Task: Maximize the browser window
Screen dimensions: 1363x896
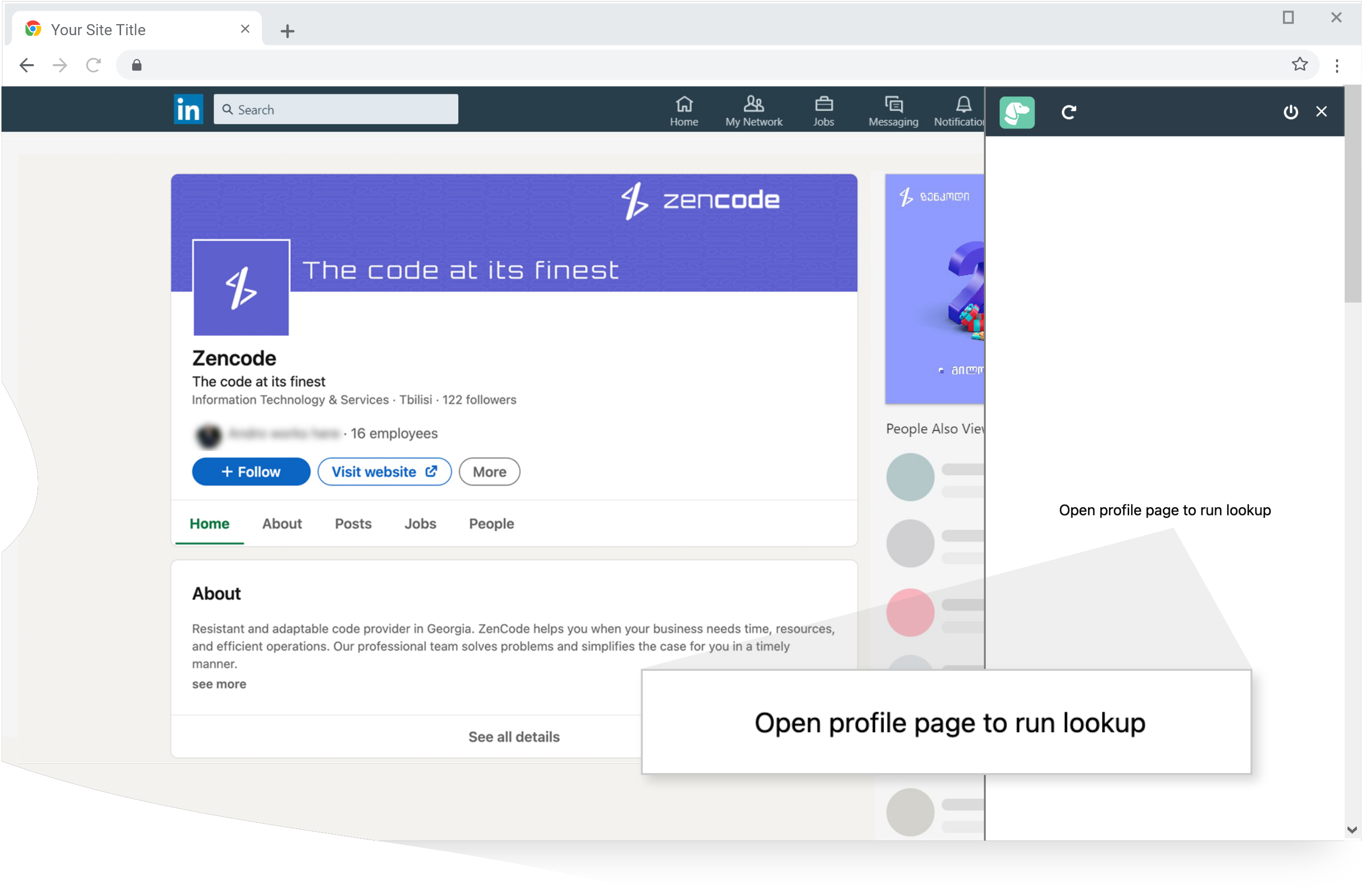Action: coord(1287,17)
